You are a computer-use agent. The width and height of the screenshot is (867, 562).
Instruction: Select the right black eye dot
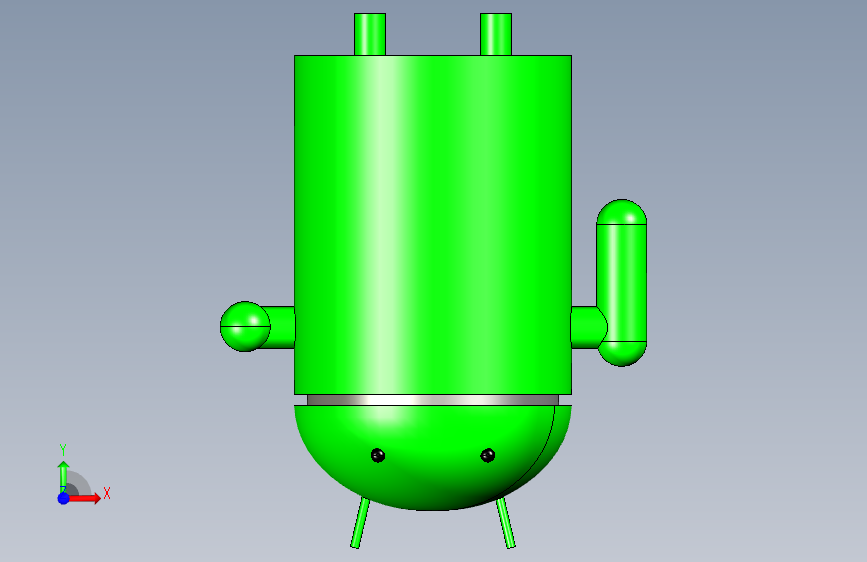[488, 455]
